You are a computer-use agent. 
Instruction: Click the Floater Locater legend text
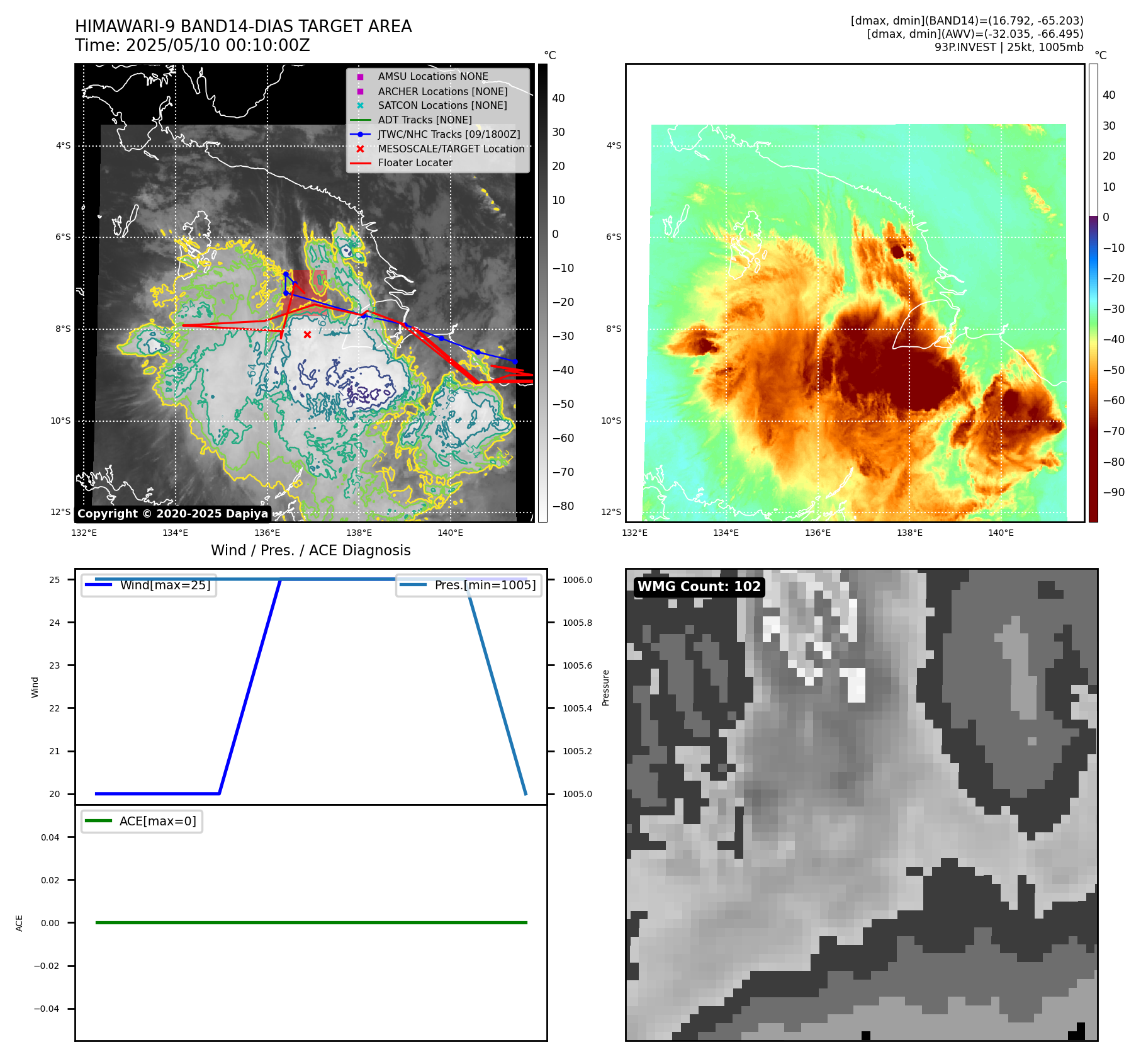tap(415, 163)
